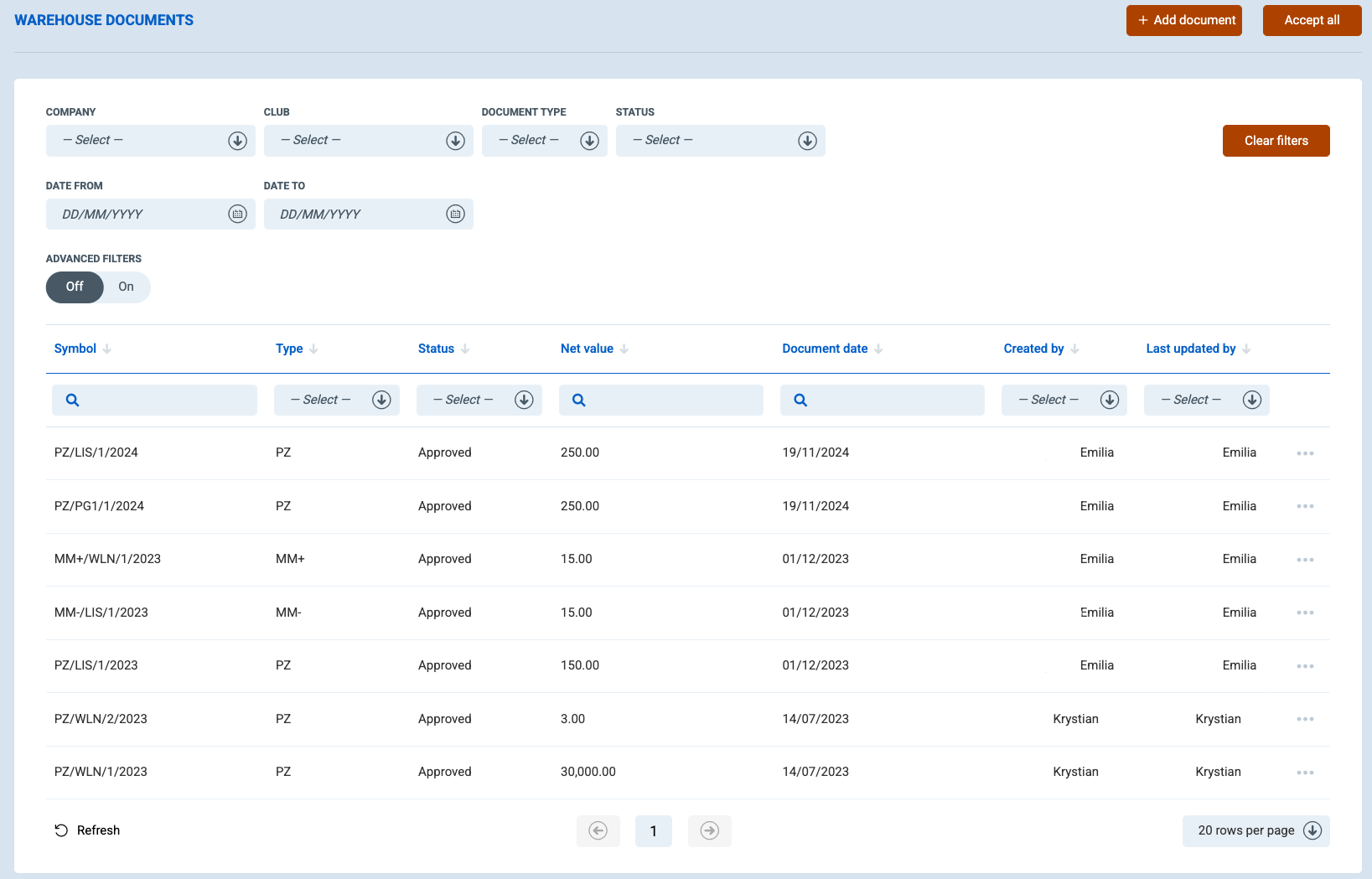This screenshot has height=879, width=1372.
Task: Open options menu for PZ/LIS/1/2024 row
Action: click(x=1305, y=453)
